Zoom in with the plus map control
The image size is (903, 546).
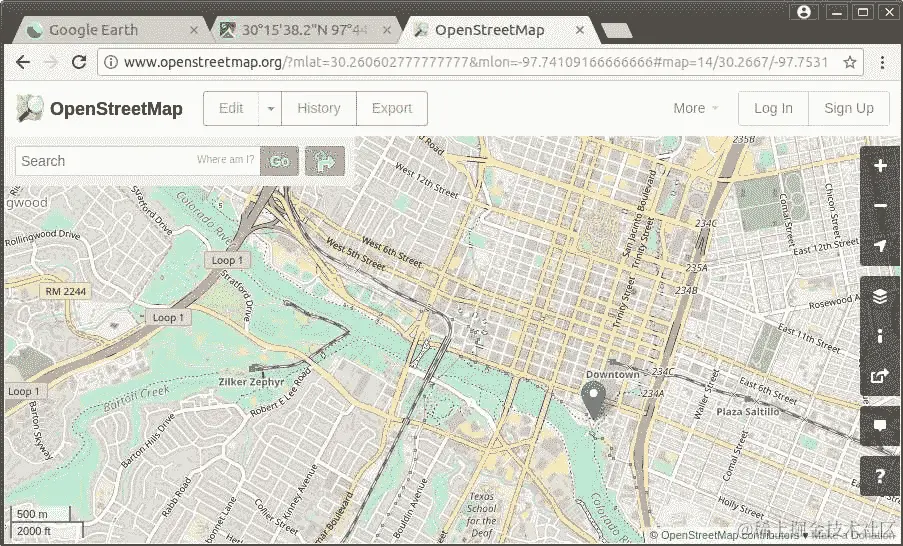880,166
